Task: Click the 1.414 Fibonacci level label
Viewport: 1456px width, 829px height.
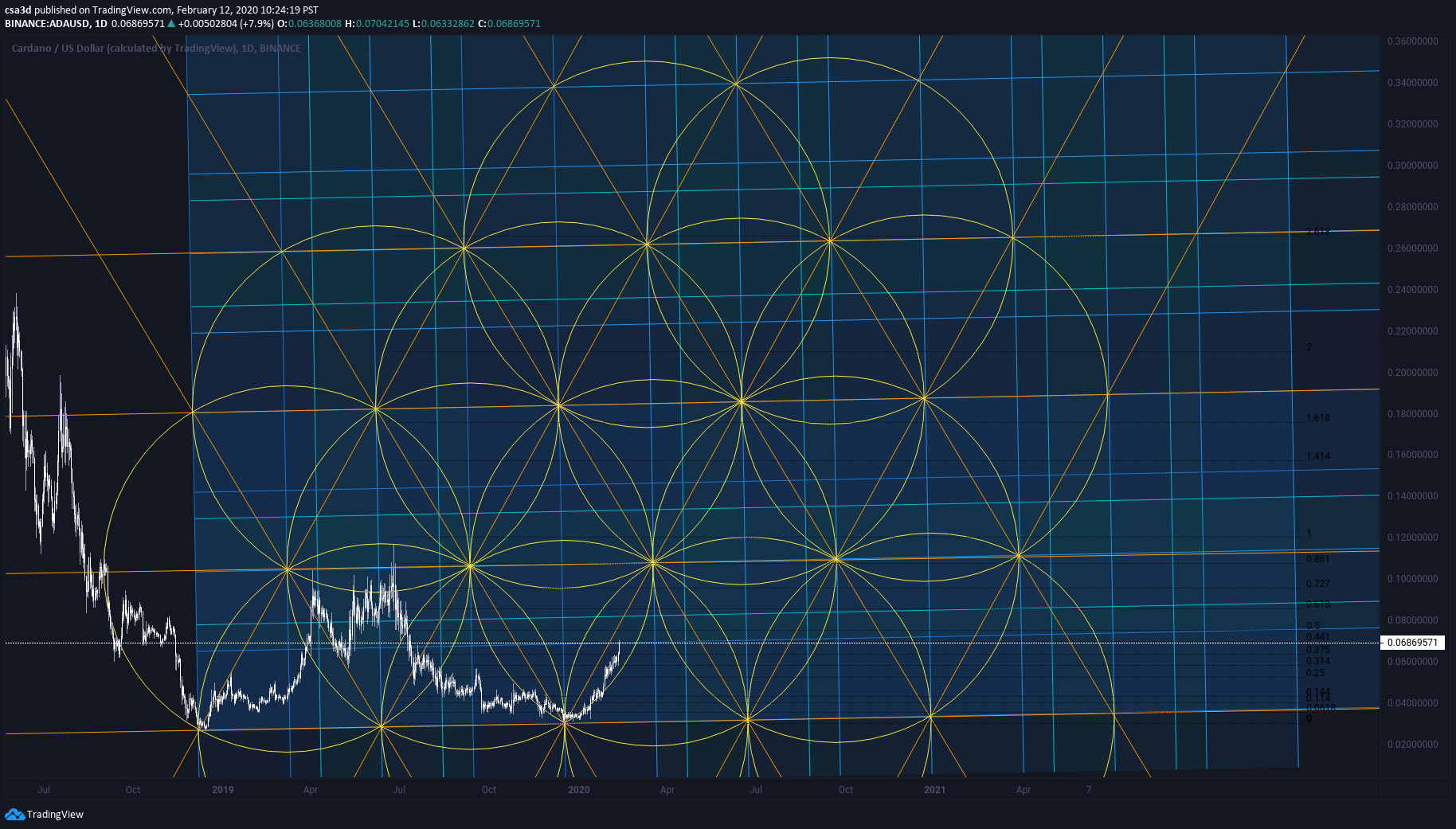Action: [1318, 456]
